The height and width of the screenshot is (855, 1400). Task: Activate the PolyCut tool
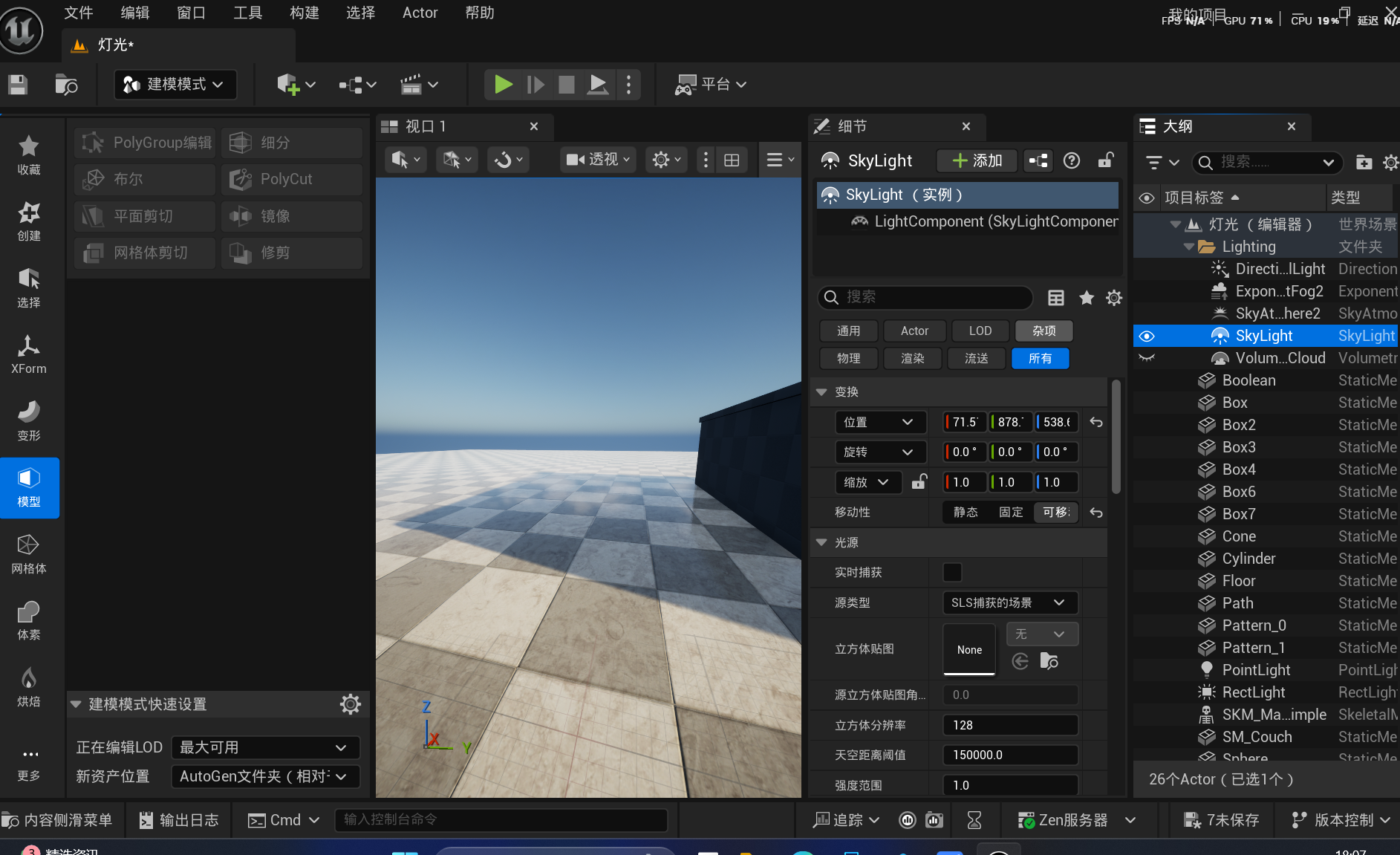click(291, 179)
